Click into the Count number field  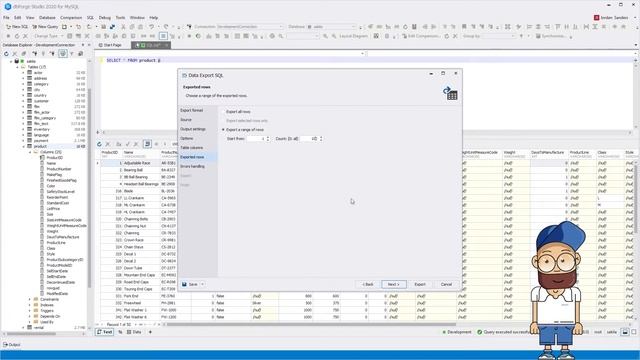[309, 139]
